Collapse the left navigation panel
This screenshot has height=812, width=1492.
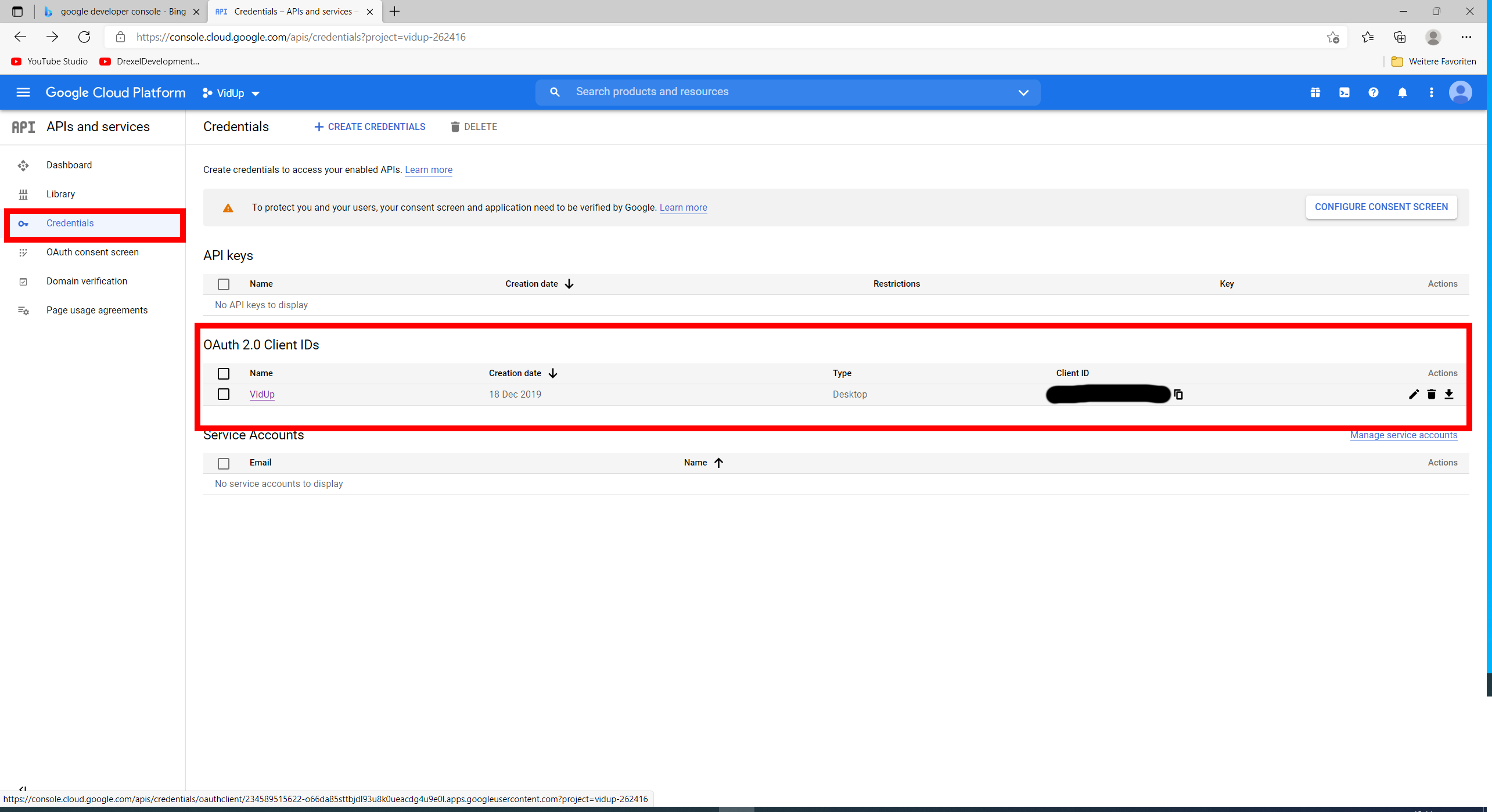[22, 789]
